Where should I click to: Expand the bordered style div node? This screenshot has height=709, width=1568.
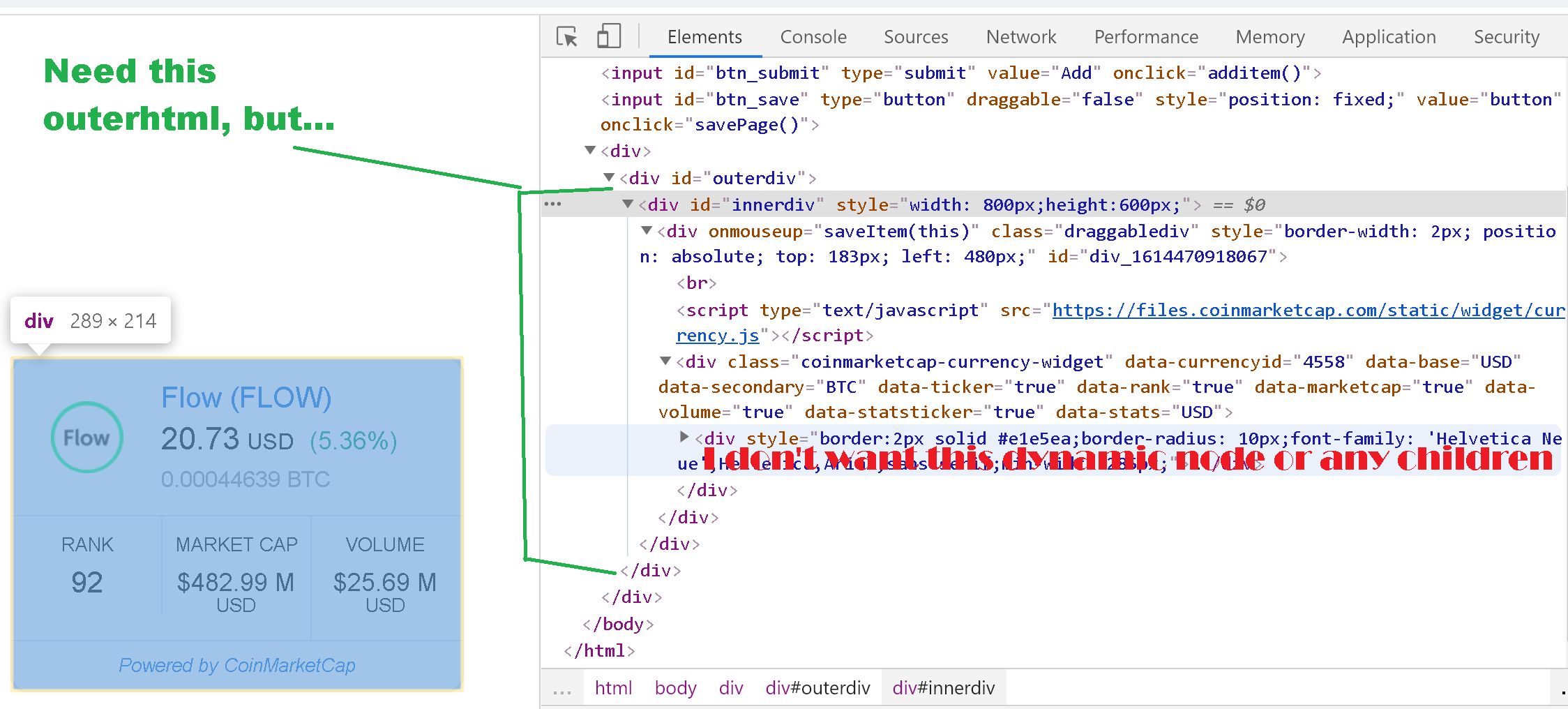click(x=684, y=438)
